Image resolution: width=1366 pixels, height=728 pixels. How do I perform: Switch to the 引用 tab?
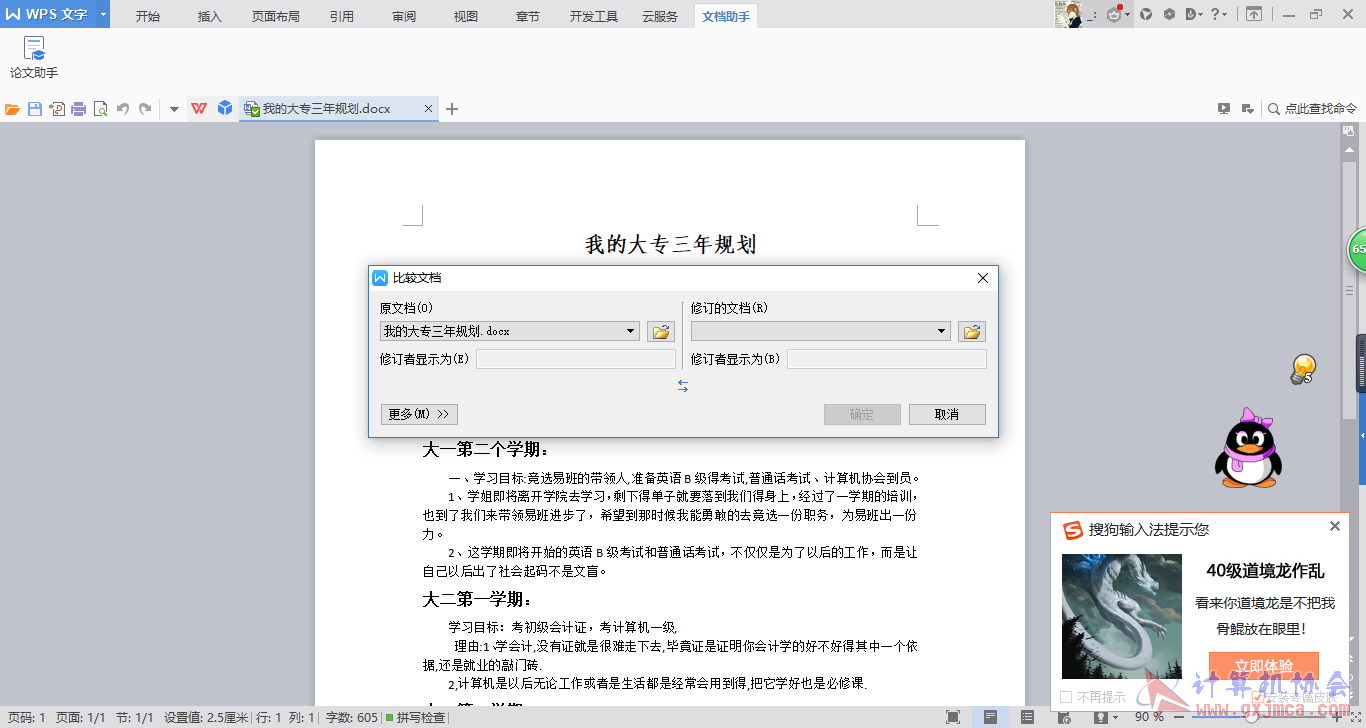pos(342,16)
